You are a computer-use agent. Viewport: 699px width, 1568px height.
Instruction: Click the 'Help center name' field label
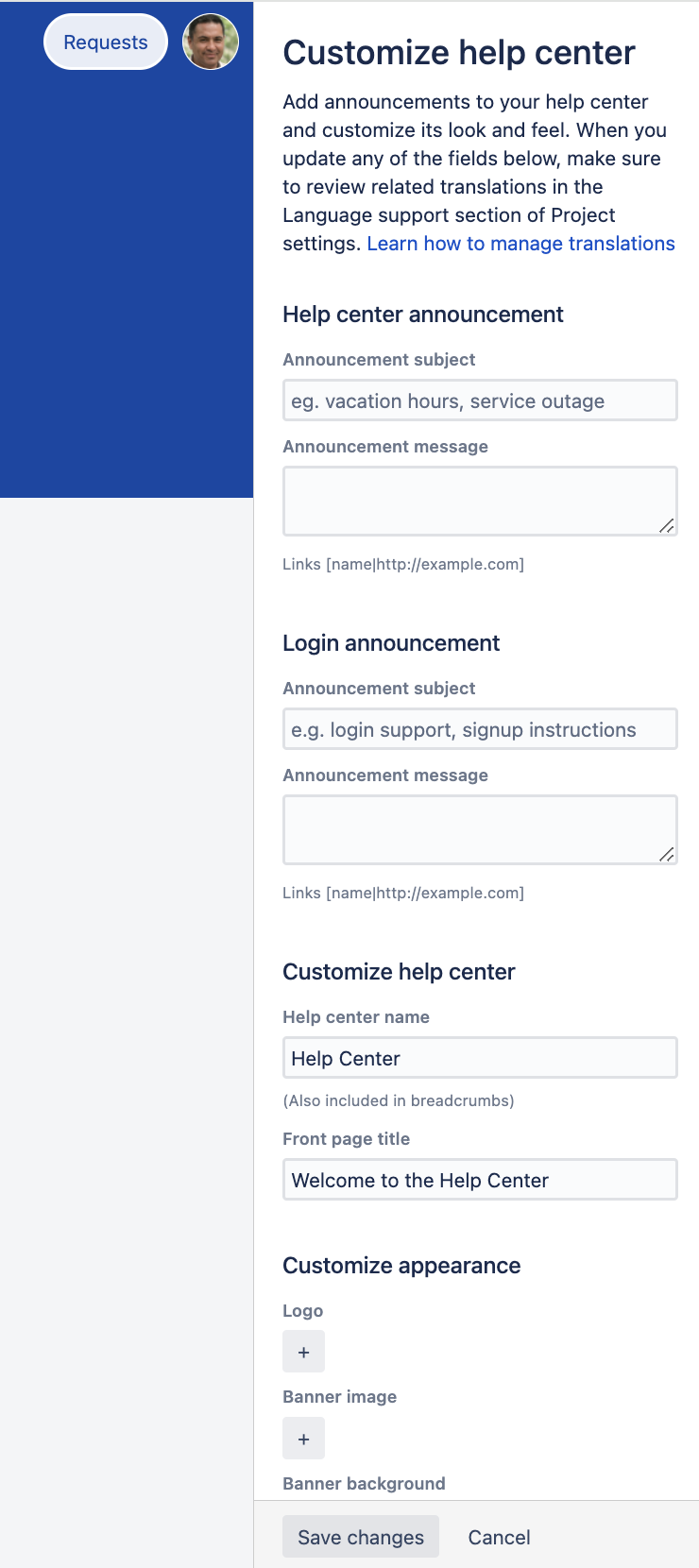click(x=356, y=1017)
